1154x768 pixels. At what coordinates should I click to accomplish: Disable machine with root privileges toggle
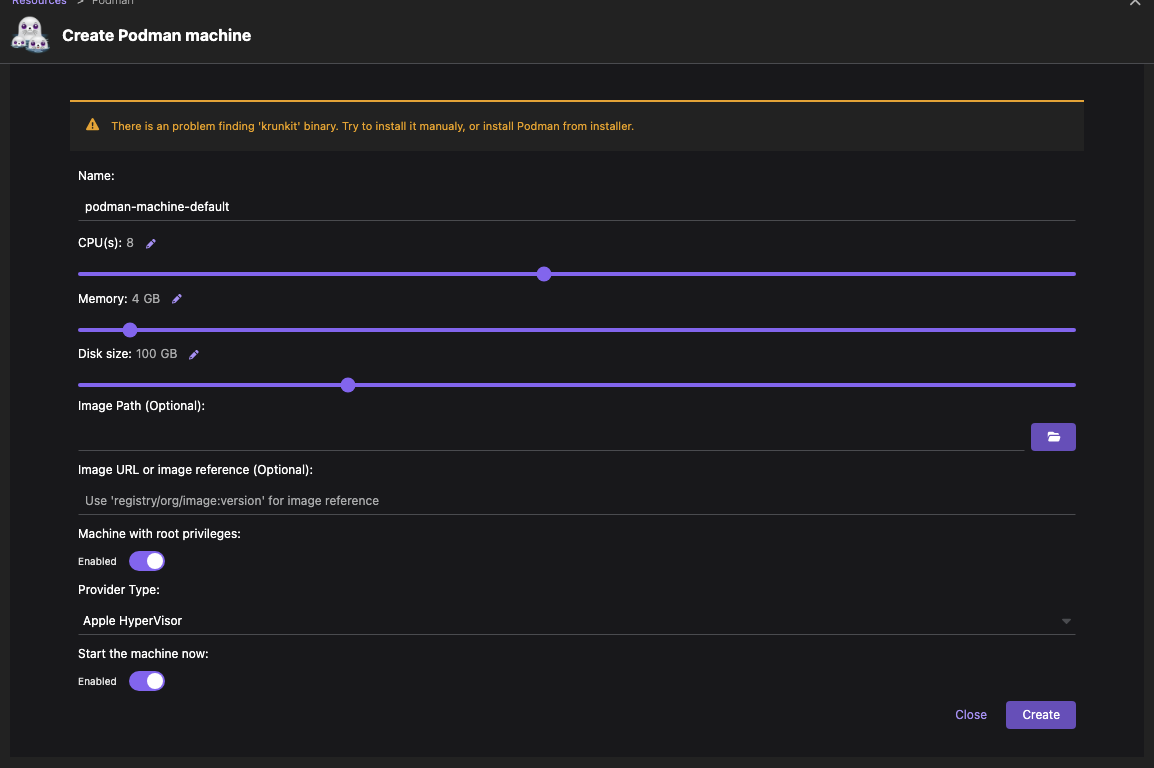tap(147, 561)
